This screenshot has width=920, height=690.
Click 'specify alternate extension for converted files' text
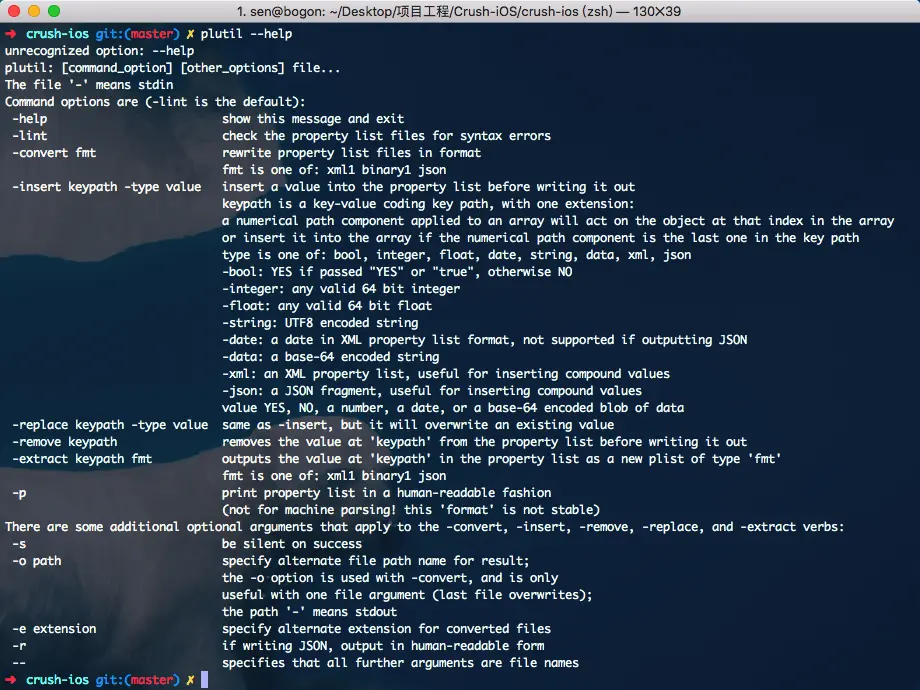(x=386, y=629)
